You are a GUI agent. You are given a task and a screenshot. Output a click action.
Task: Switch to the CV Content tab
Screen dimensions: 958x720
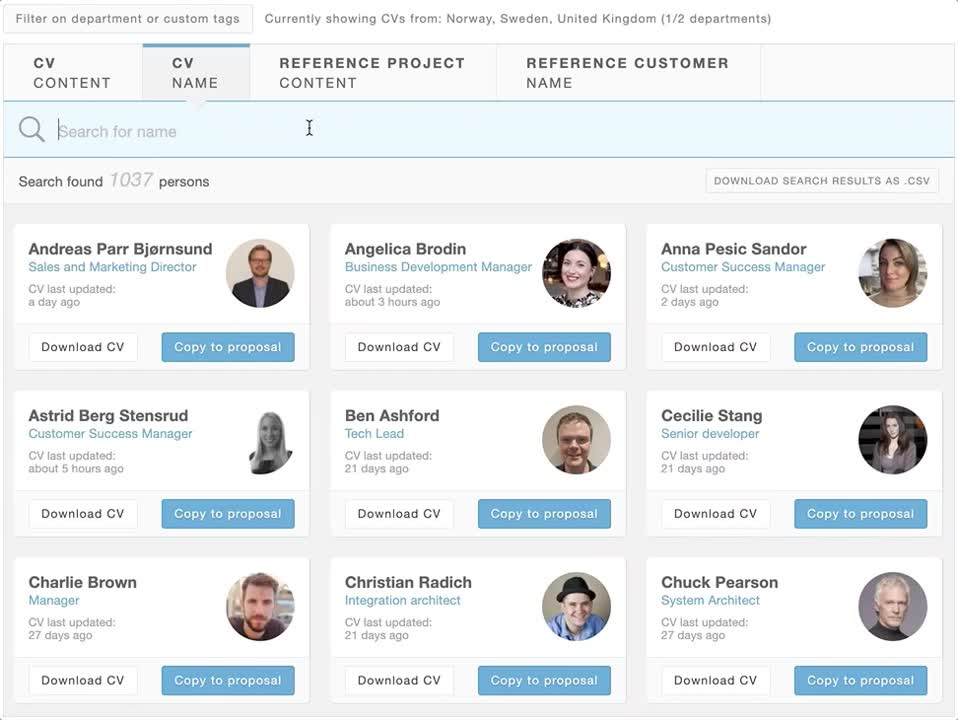tap(72, 73)
